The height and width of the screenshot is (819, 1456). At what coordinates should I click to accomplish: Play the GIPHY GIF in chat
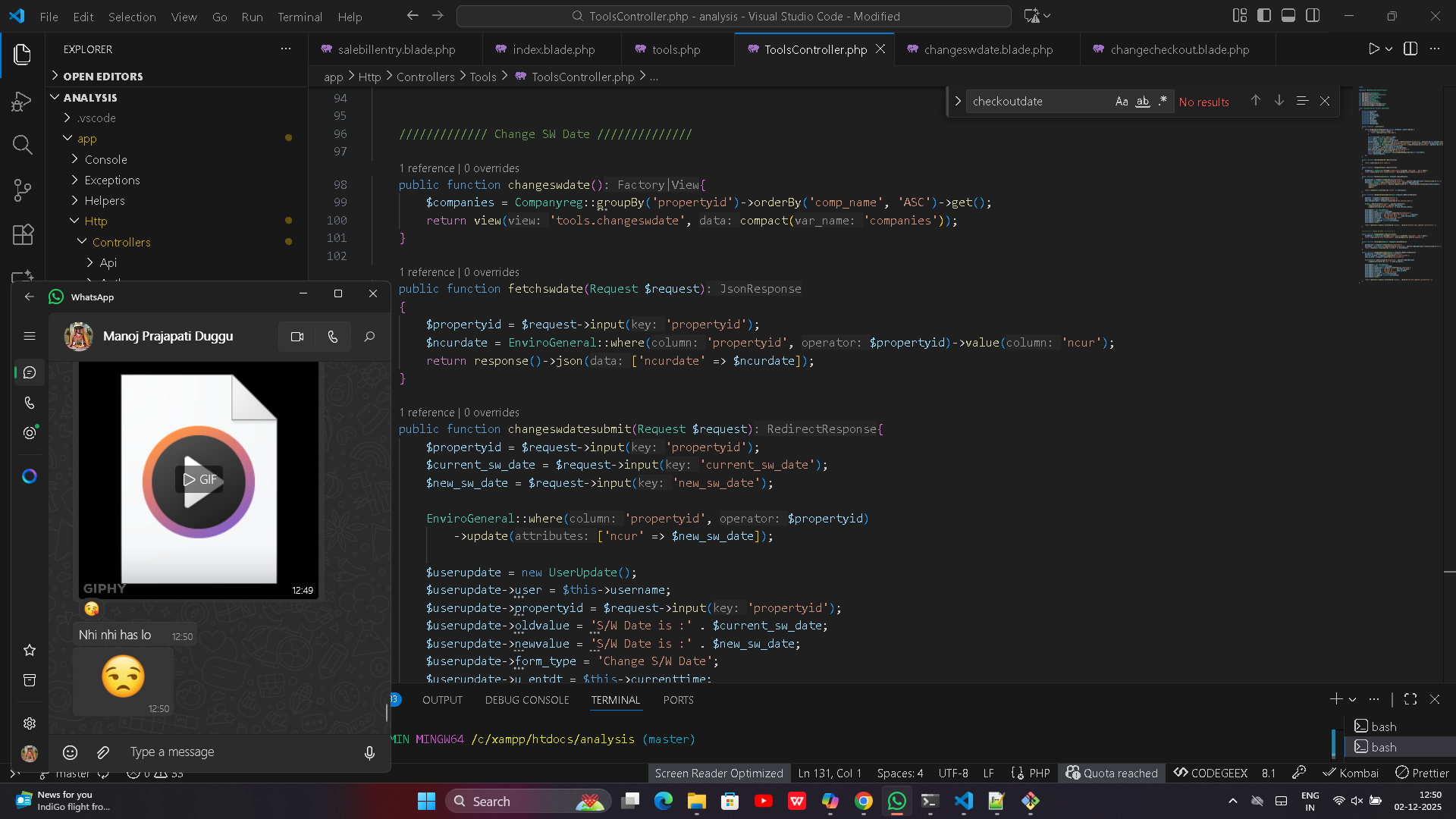(x=199, y=480)
